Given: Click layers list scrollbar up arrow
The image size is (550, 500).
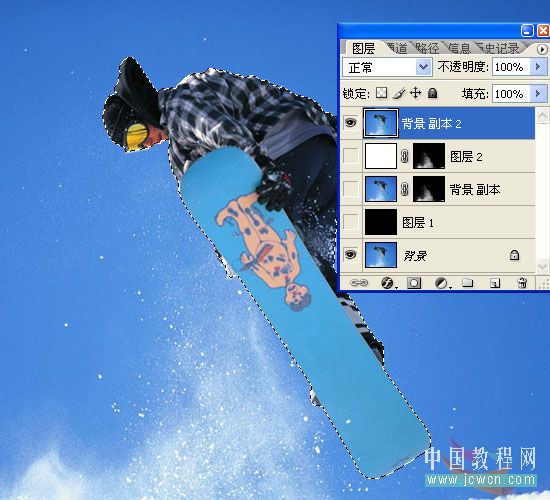Looking at the screenshot, I should 542,116.
